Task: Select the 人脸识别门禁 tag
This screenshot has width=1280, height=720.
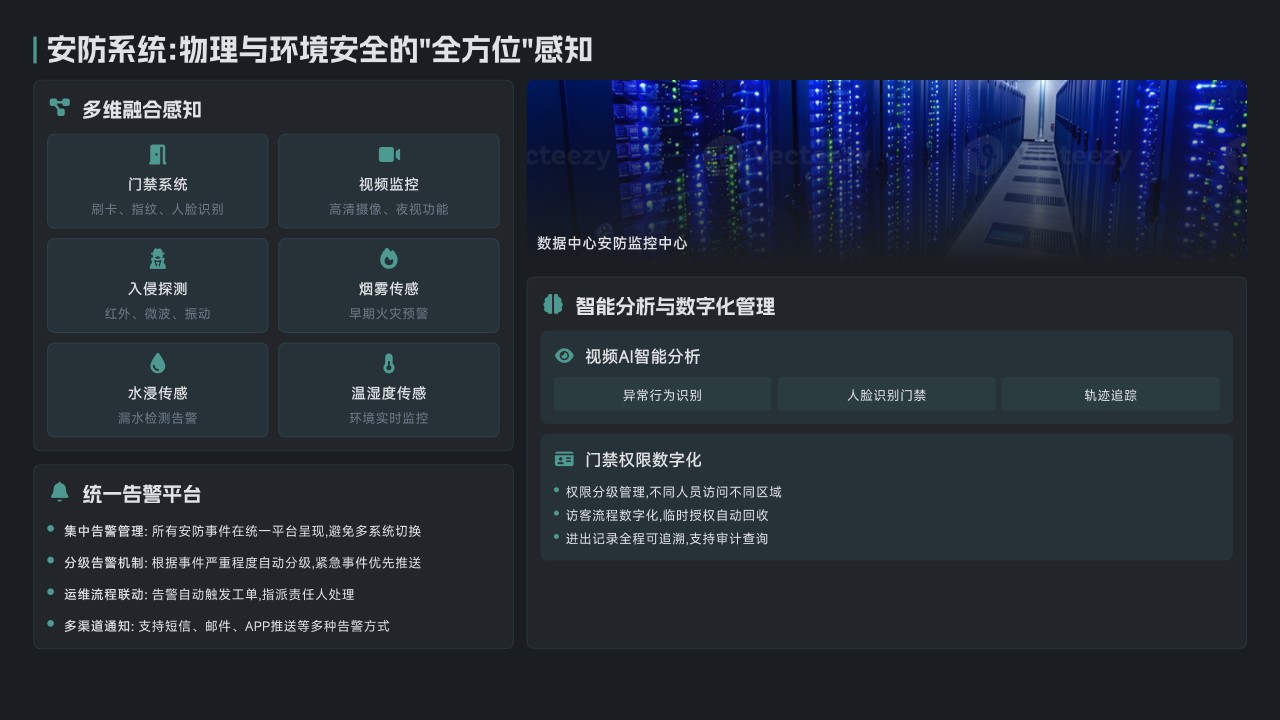Action: [886, 395]
